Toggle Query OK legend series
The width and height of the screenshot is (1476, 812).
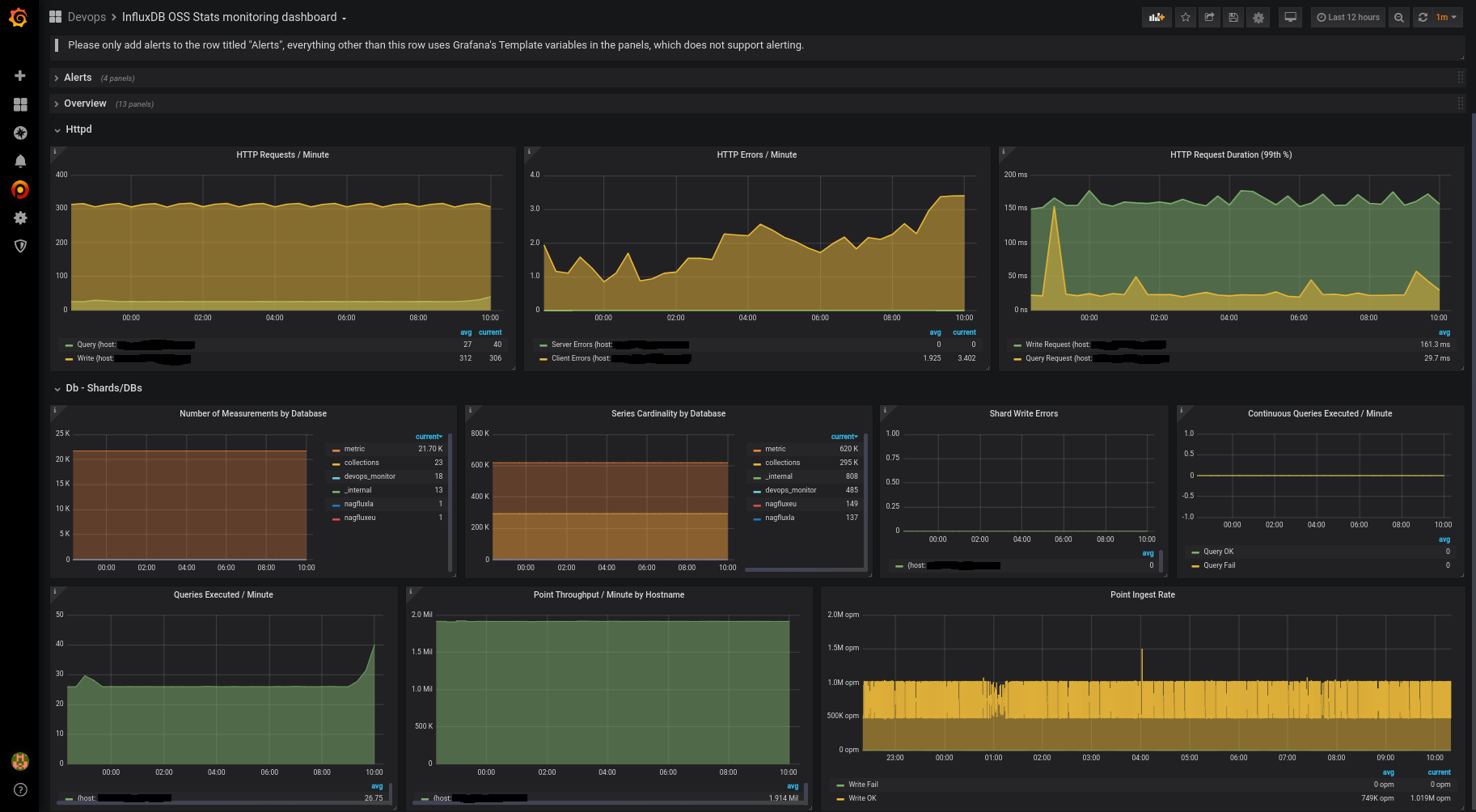1218,552
